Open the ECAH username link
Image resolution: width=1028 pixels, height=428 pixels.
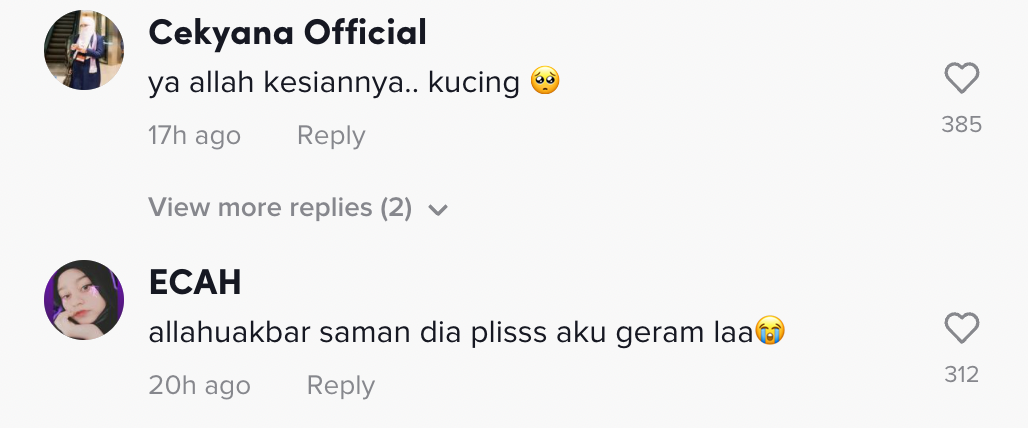coord(194,283)
